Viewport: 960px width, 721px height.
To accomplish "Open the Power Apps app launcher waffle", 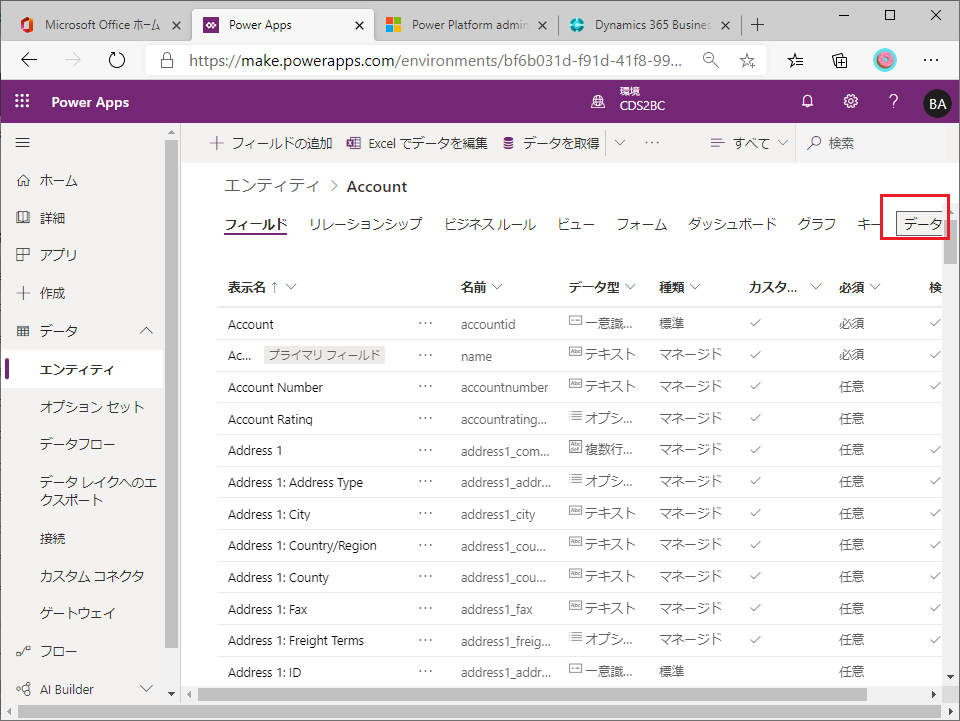I will [22, 101].
